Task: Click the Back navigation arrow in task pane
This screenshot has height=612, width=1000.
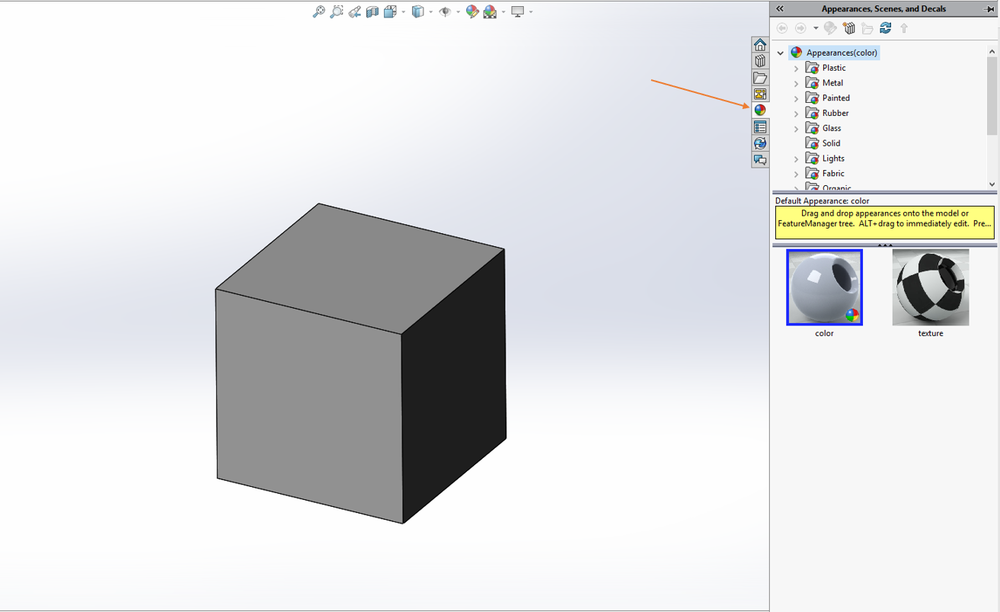Action: [782, 28]
